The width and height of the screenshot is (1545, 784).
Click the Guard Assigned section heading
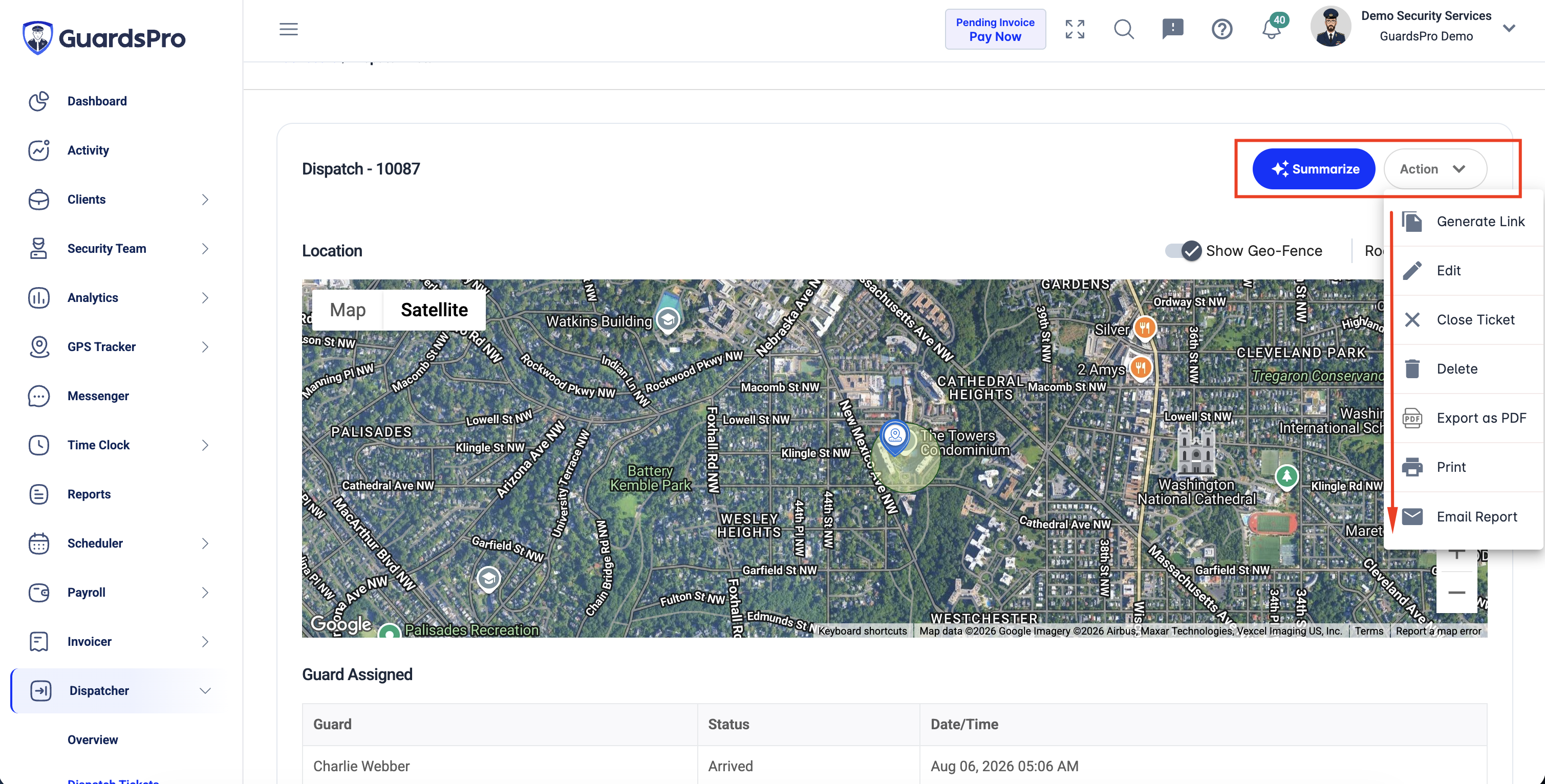(x=357, y=674)
